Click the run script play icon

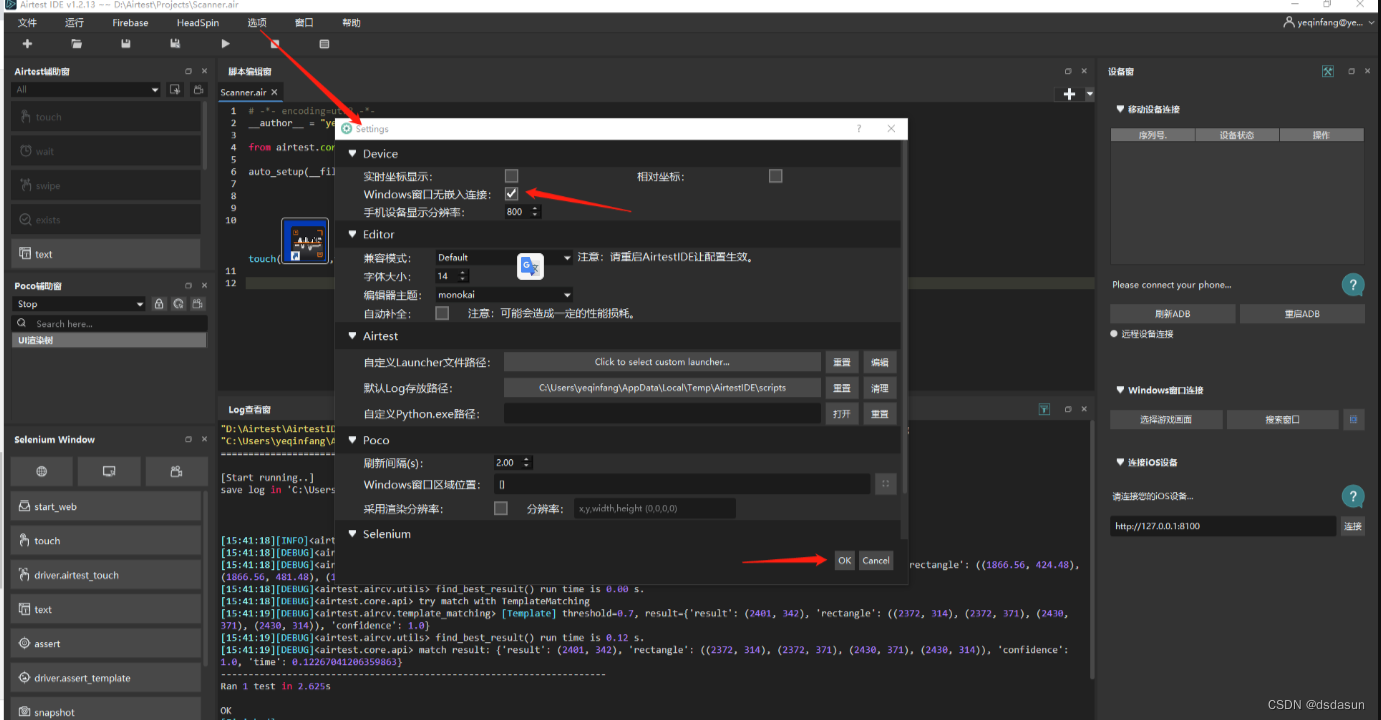pyautogui.click(x=226, y=44)
